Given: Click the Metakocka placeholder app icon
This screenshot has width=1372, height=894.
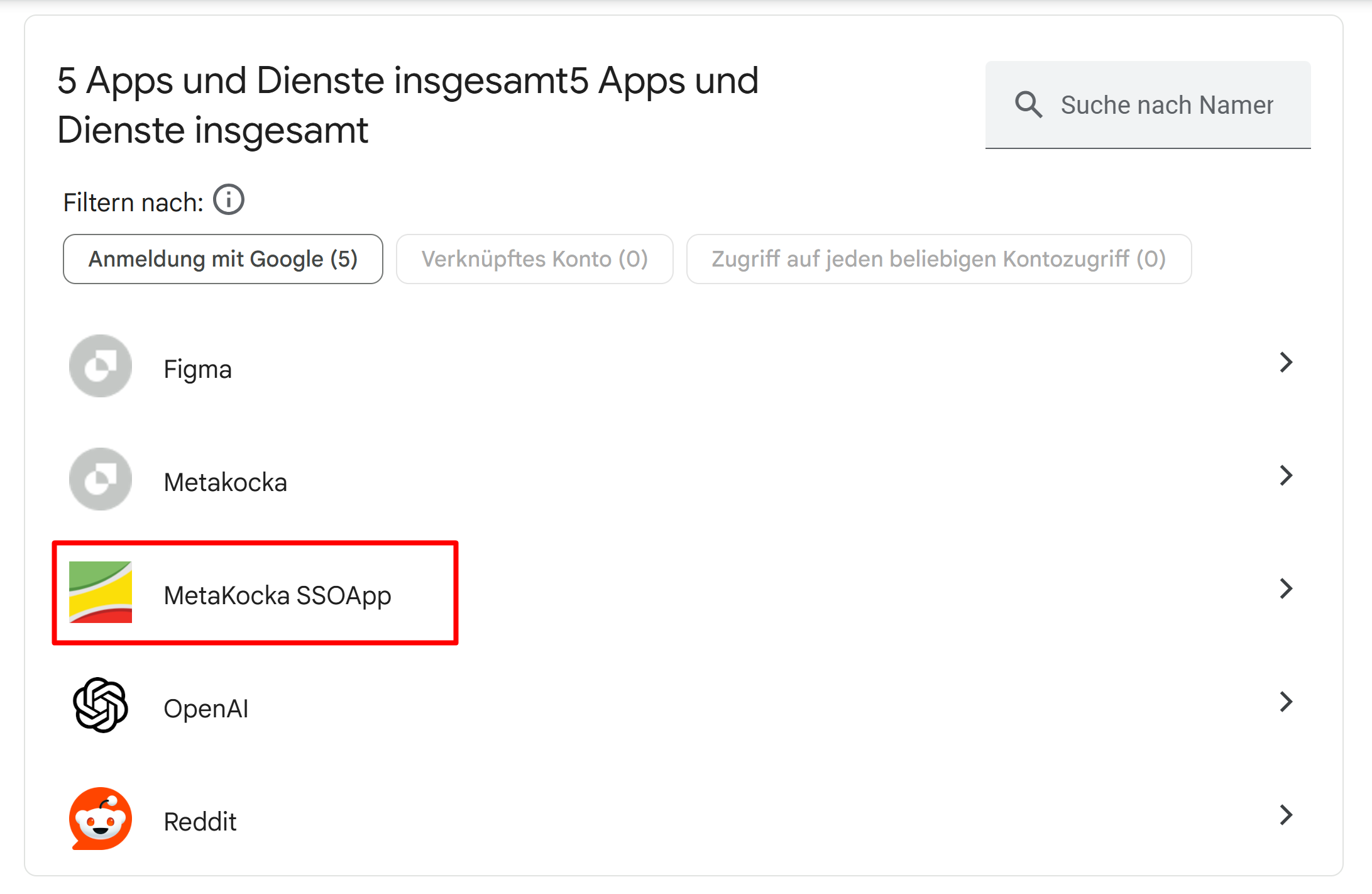Looking at the screenshot, I should [101, 479].
